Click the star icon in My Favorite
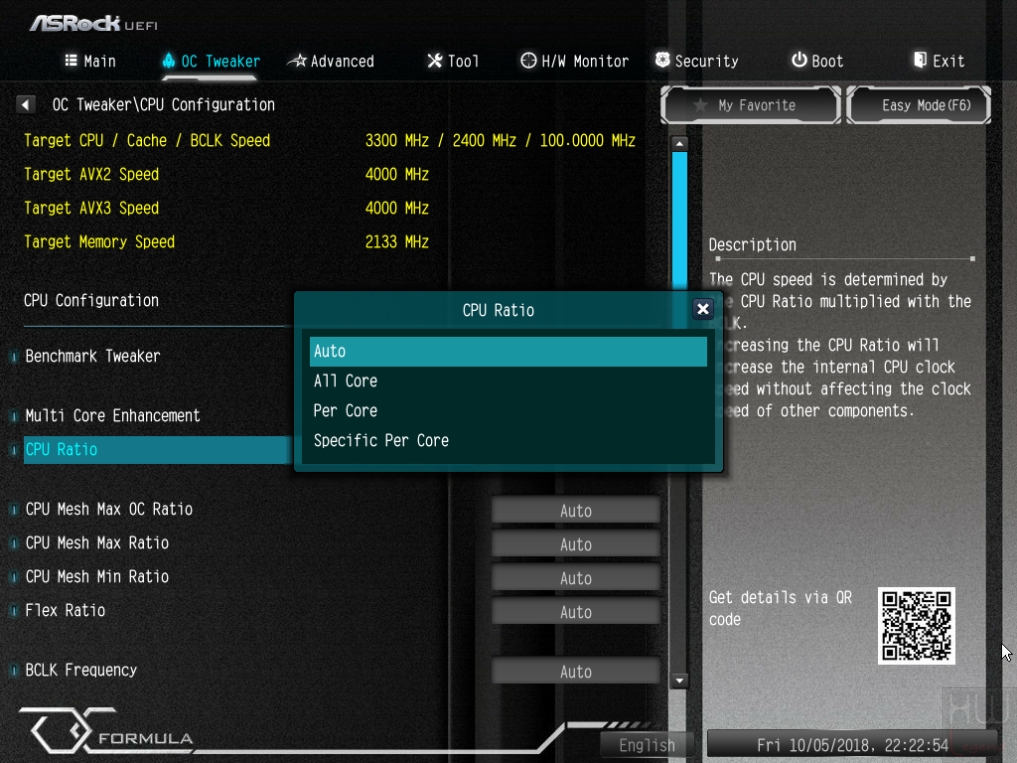This screenshot has width=1017, height=763. [x=700, y=104]
